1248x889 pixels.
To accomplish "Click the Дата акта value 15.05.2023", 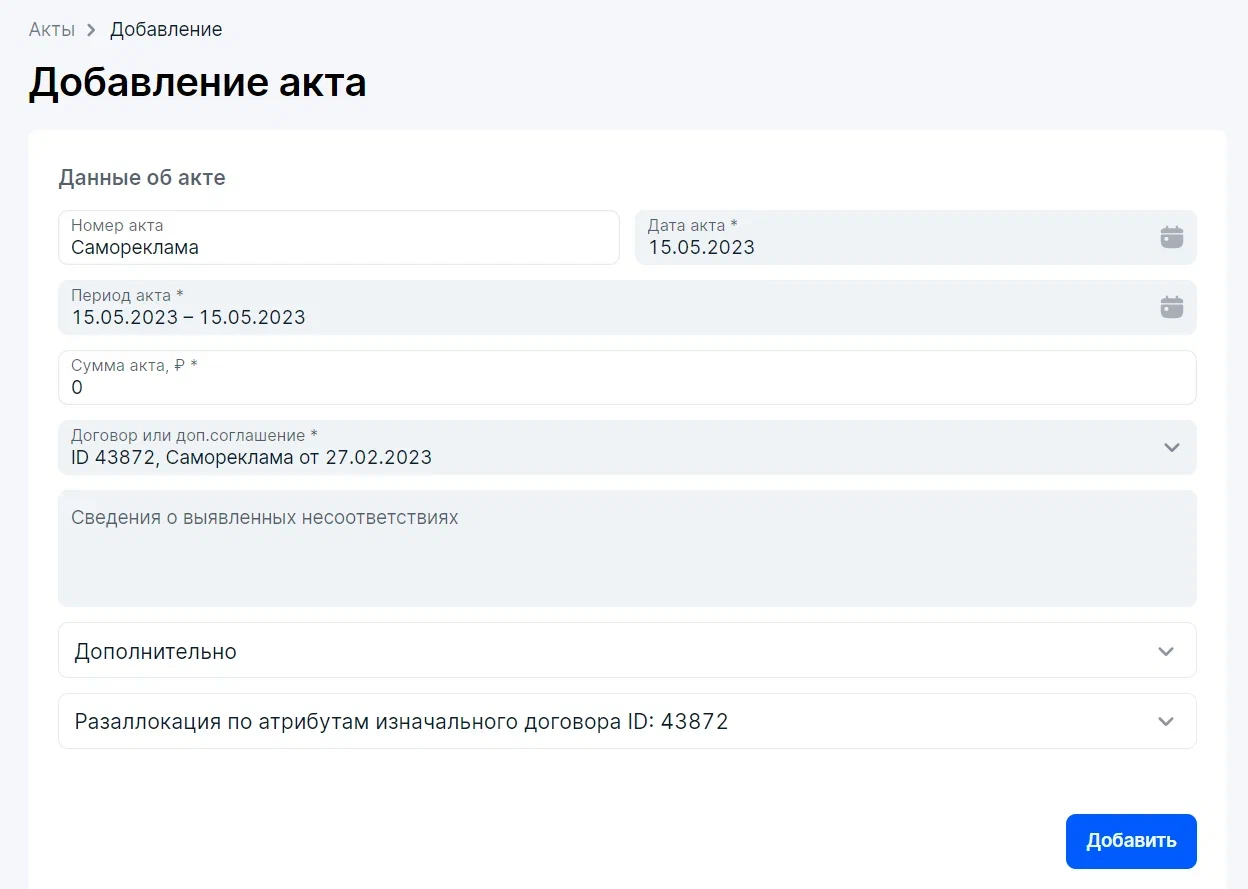I will (x=701, y=247).
